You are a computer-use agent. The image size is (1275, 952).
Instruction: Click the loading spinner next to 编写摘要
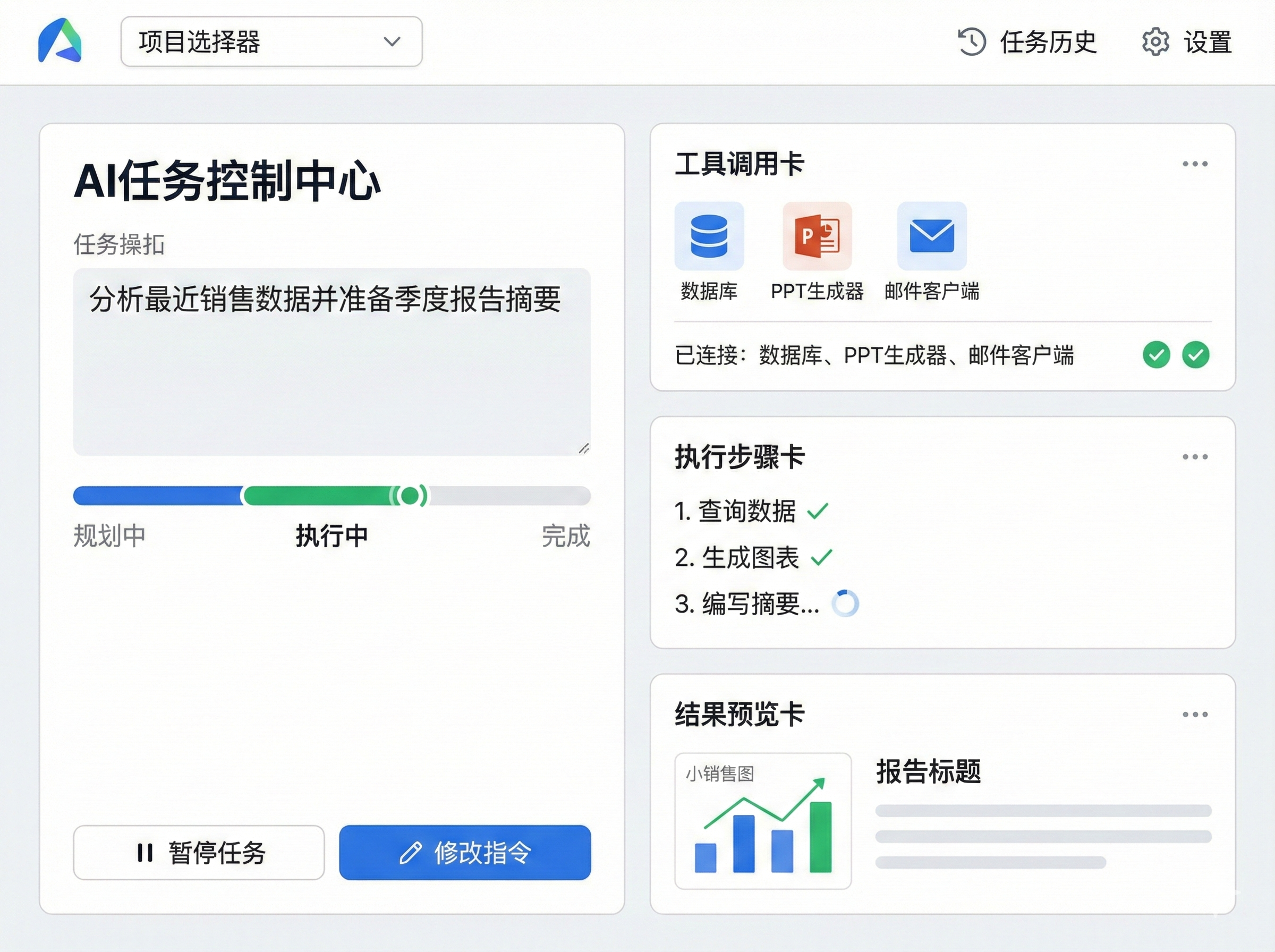[845, 603]
